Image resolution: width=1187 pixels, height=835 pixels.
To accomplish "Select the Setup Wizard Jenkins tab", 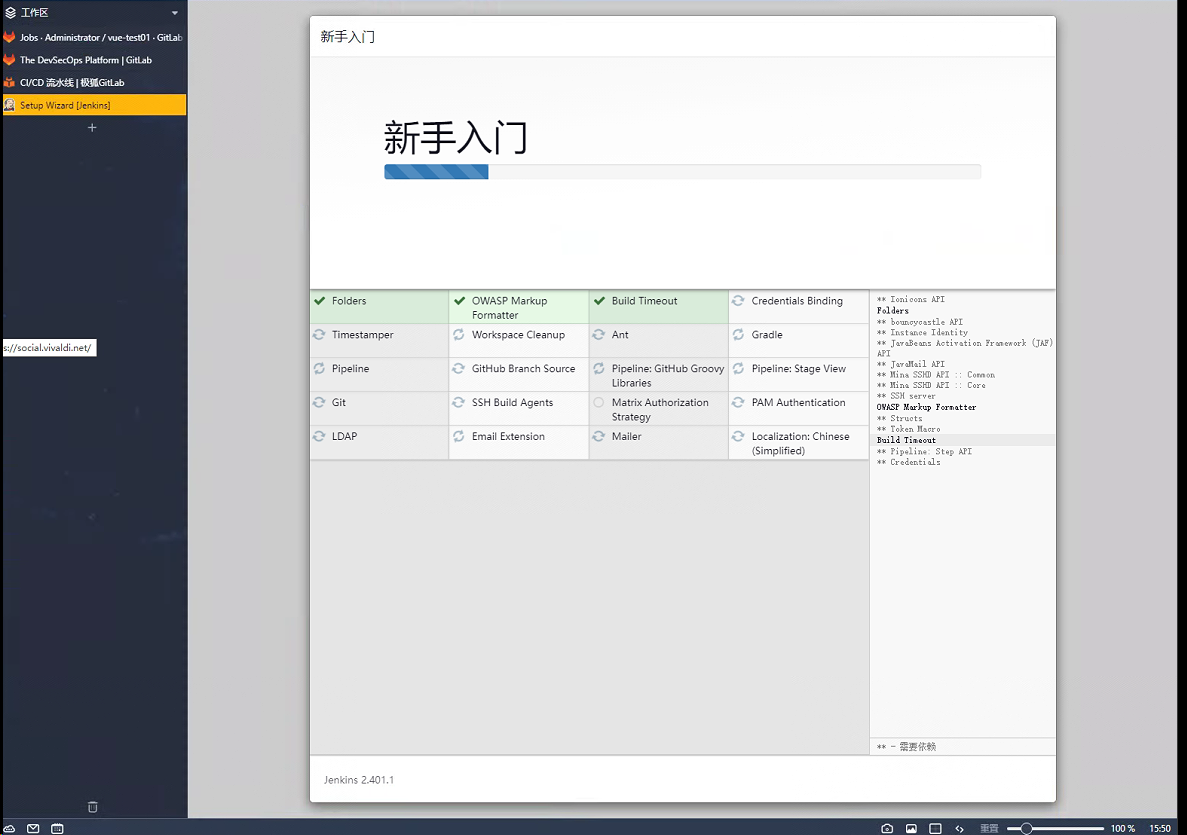I will coord(94,105).
